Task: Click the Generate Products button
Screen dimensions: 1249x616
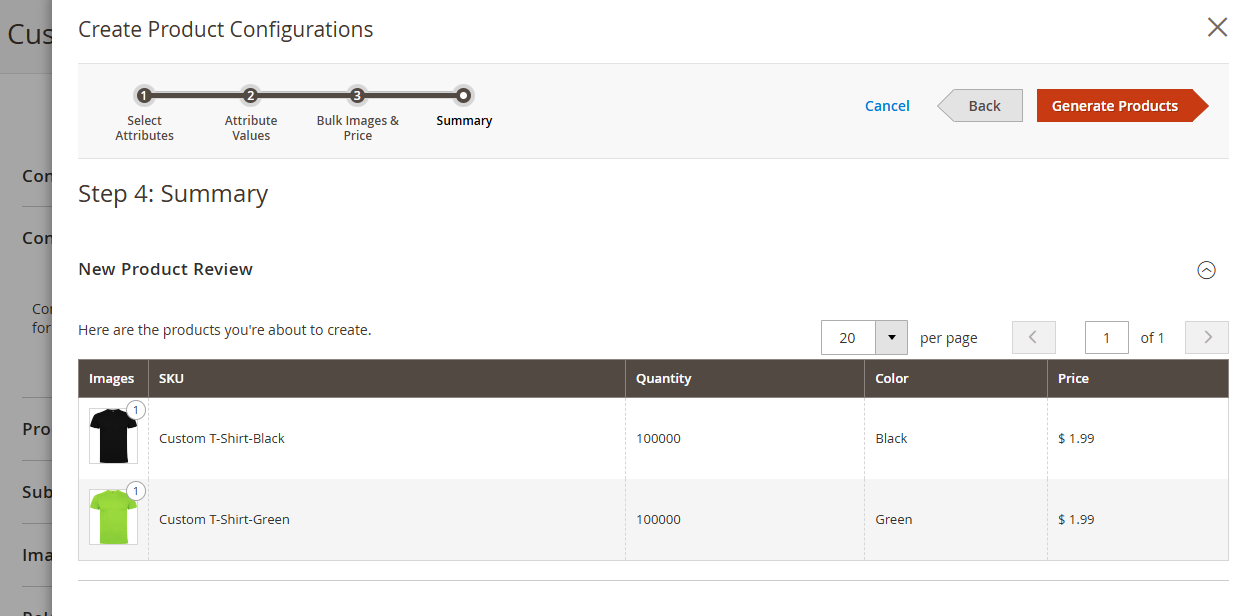Action: tap(1115, 106)
